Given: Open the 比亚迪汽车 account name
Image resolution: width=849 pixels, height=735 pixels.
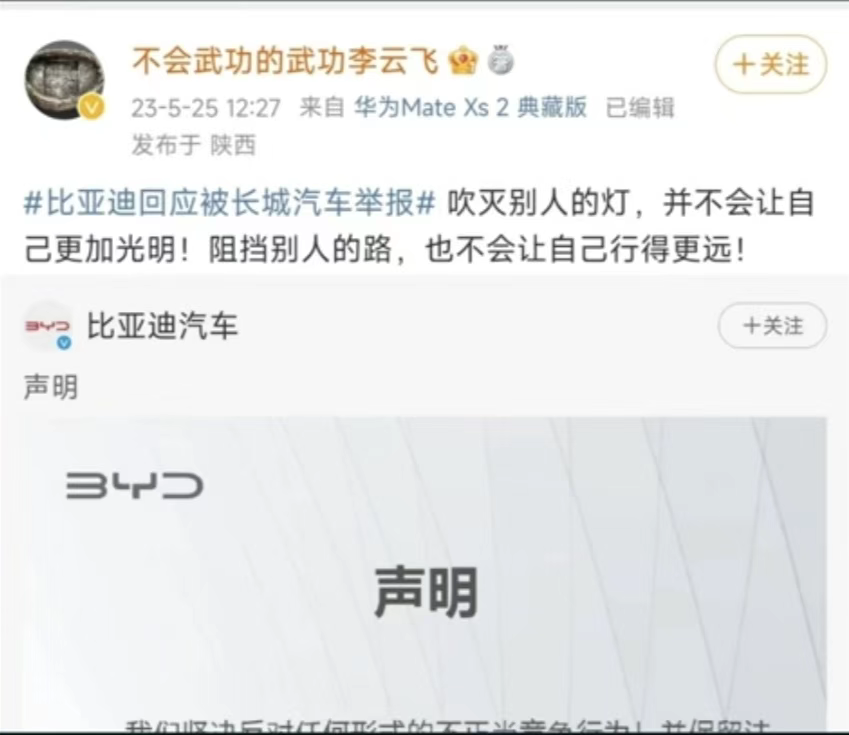Looking at the screenshot, I should (162, 326).
